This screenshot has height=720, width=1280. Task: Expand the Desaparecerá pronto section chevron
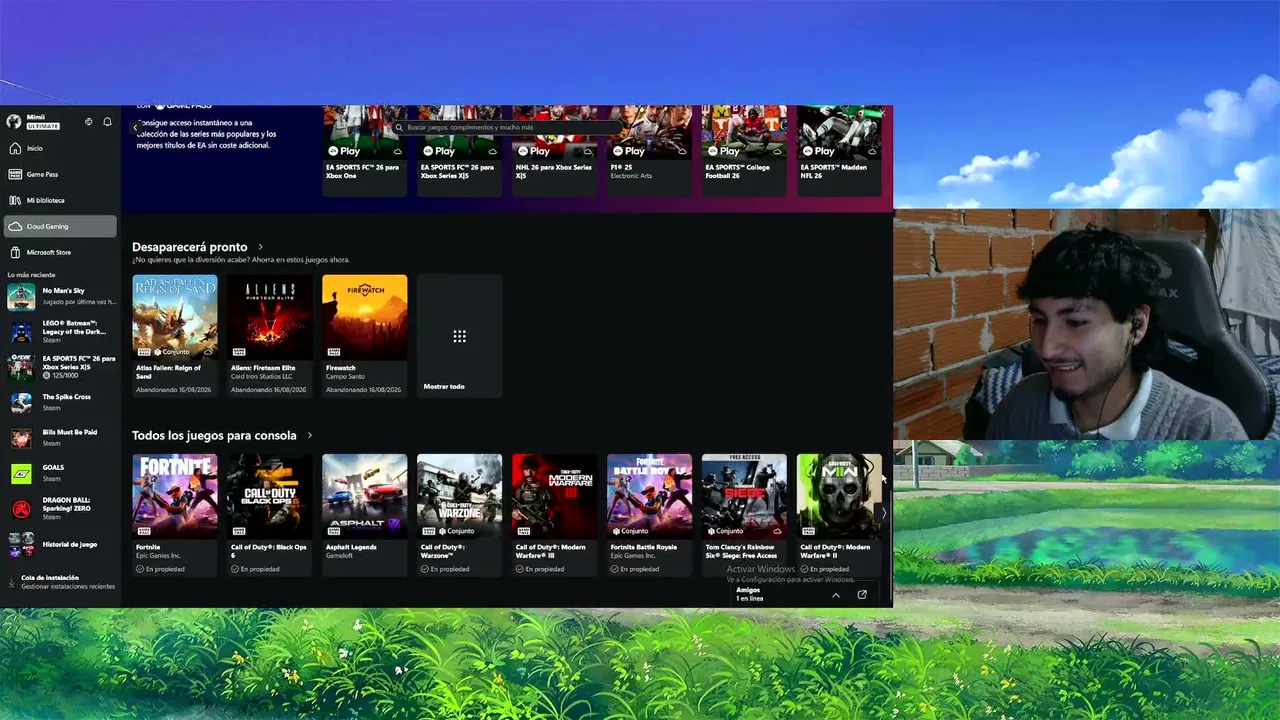(x=260, y=247)
